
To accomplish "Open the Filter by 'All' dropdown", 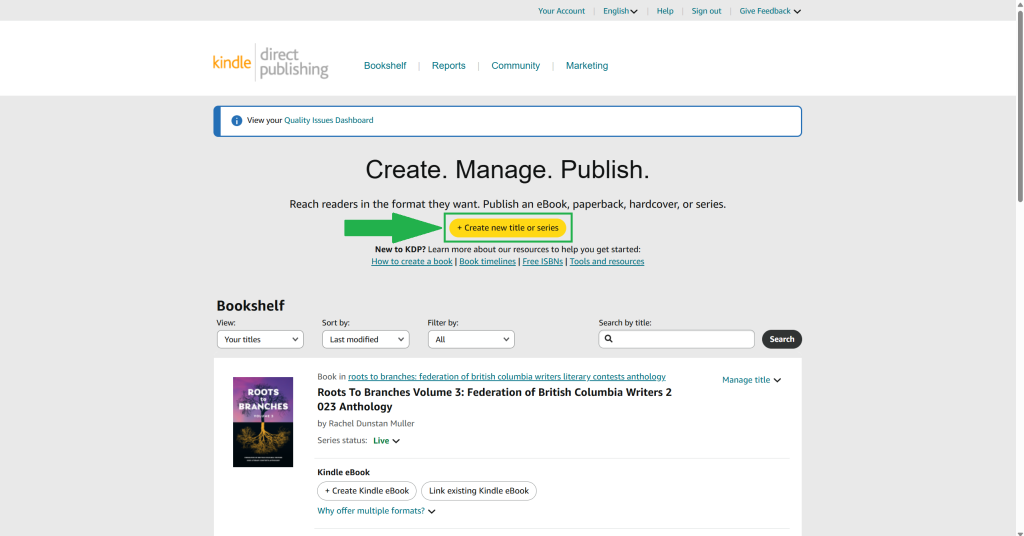I will click(x=471, y=339).
